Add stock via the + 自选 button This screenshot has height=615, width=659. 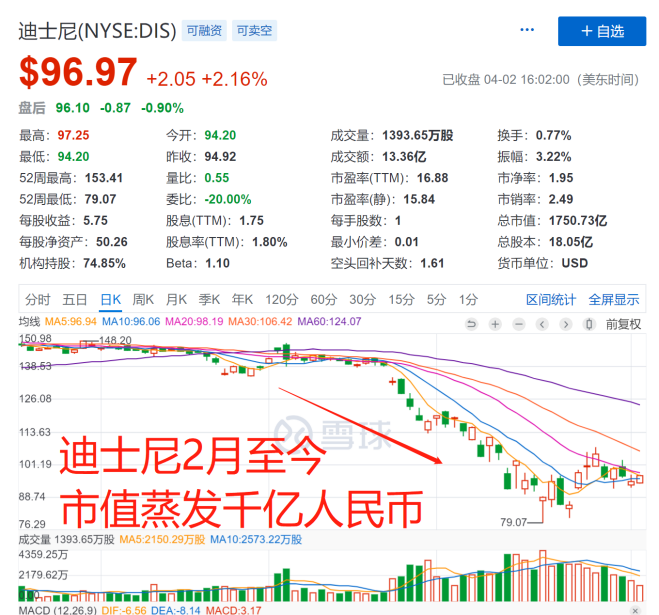[602, 31]
